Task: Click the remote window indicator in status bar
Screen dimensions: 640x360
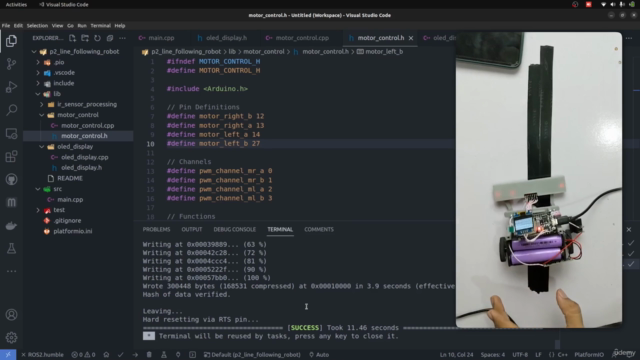Action: [x=8, y=355]
